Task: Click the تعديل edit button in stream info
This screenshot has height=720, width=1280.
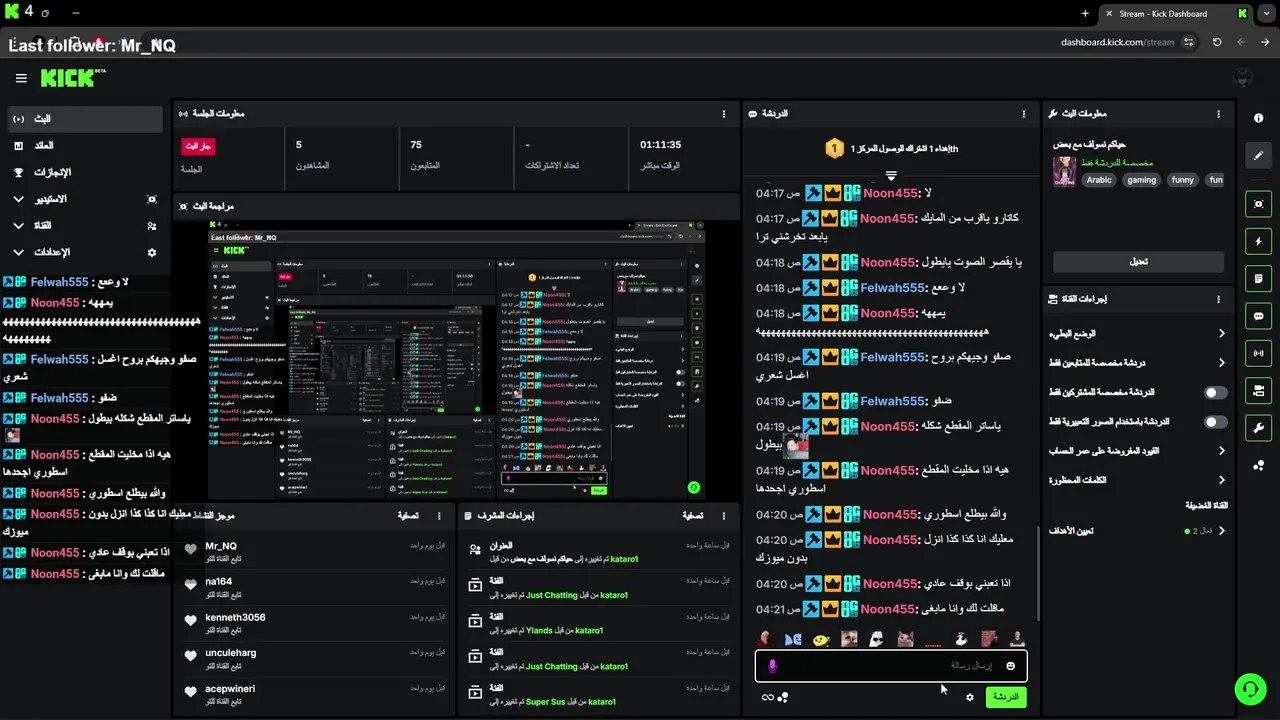Action: (1138, 261)
